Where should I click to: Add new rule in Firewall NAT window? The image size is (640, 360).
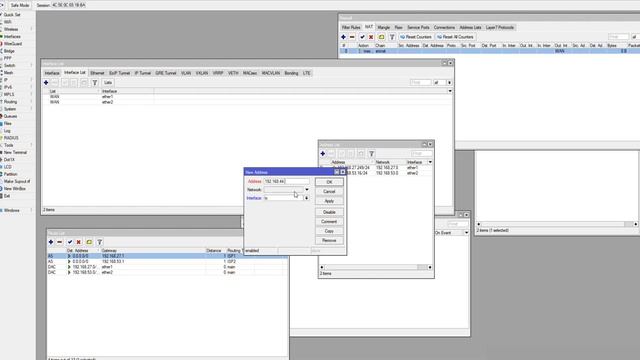343,37
